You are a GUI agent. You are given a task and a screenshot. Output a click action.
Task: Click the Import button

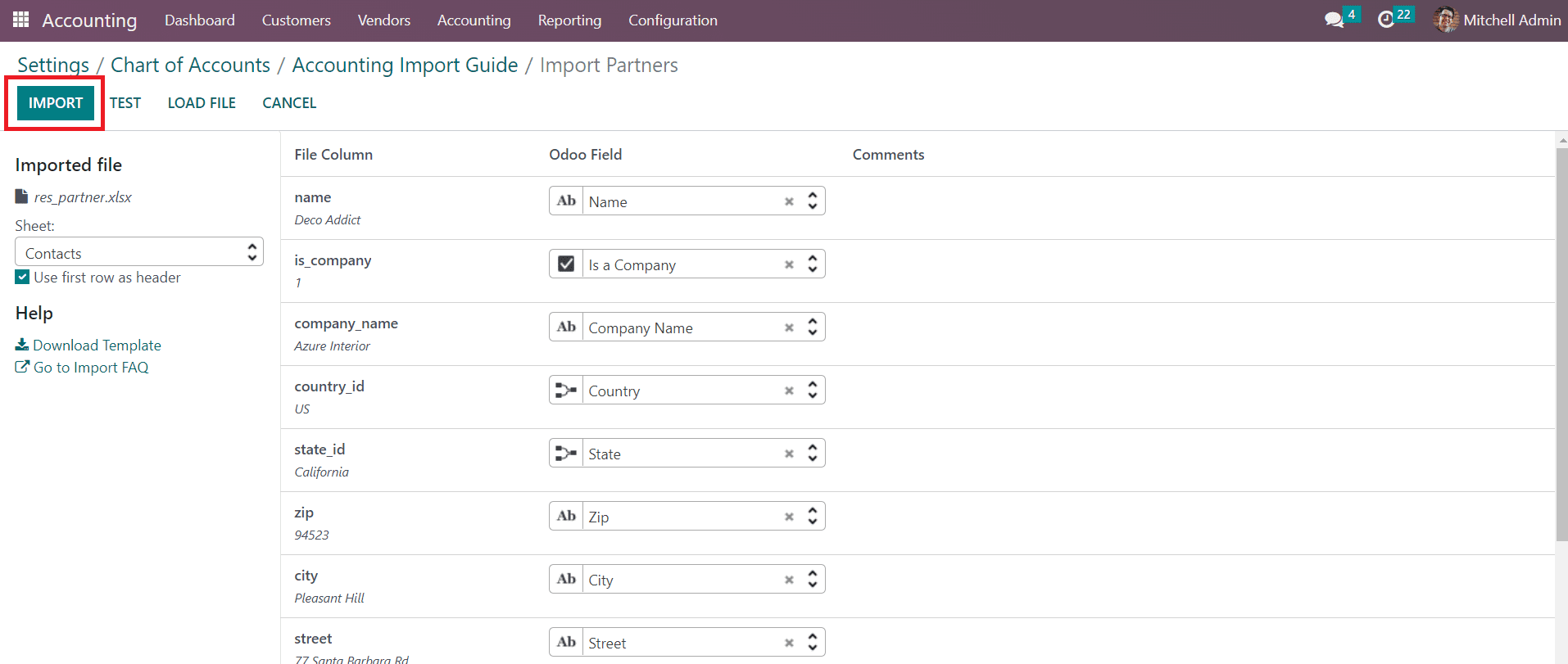pos(56,103)
